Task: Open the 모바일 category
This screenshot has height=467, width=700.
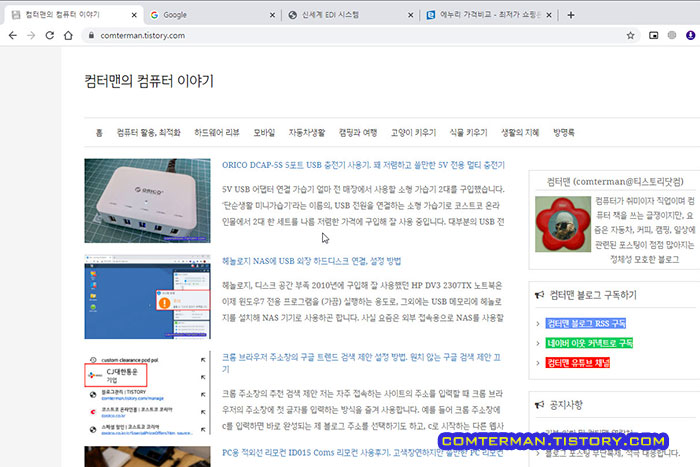Action: click(264, 133)
